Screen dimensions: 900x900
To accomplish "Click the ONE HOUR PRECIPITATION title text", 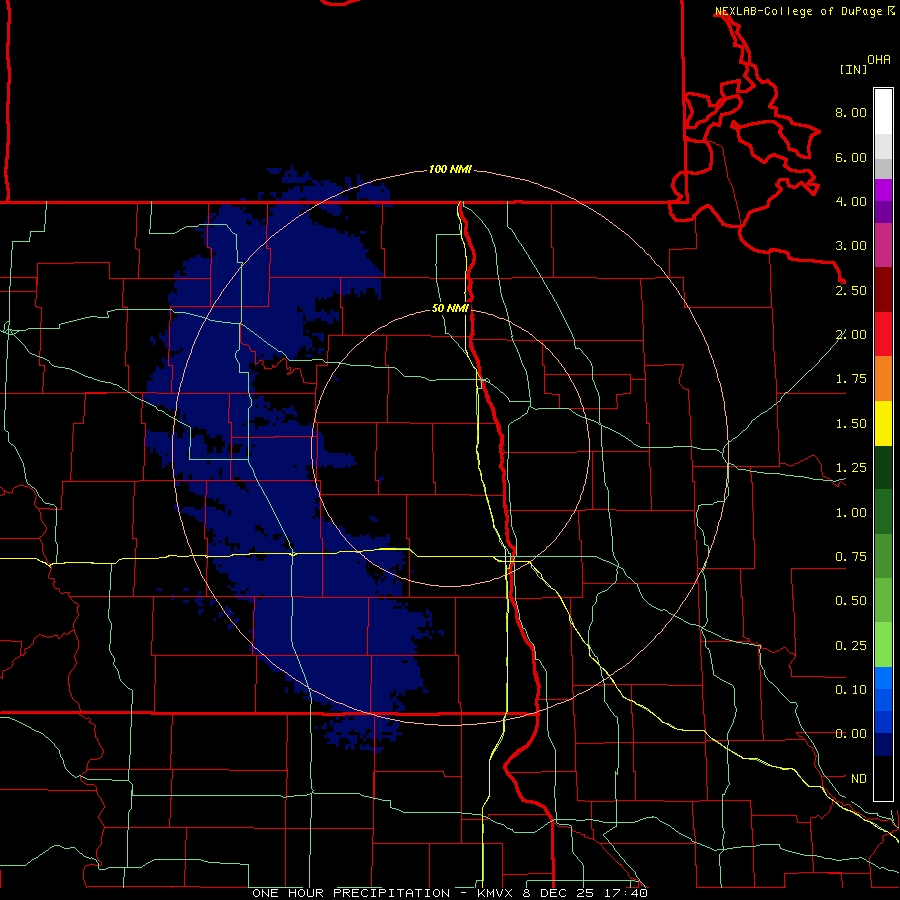I will (351, 893).
